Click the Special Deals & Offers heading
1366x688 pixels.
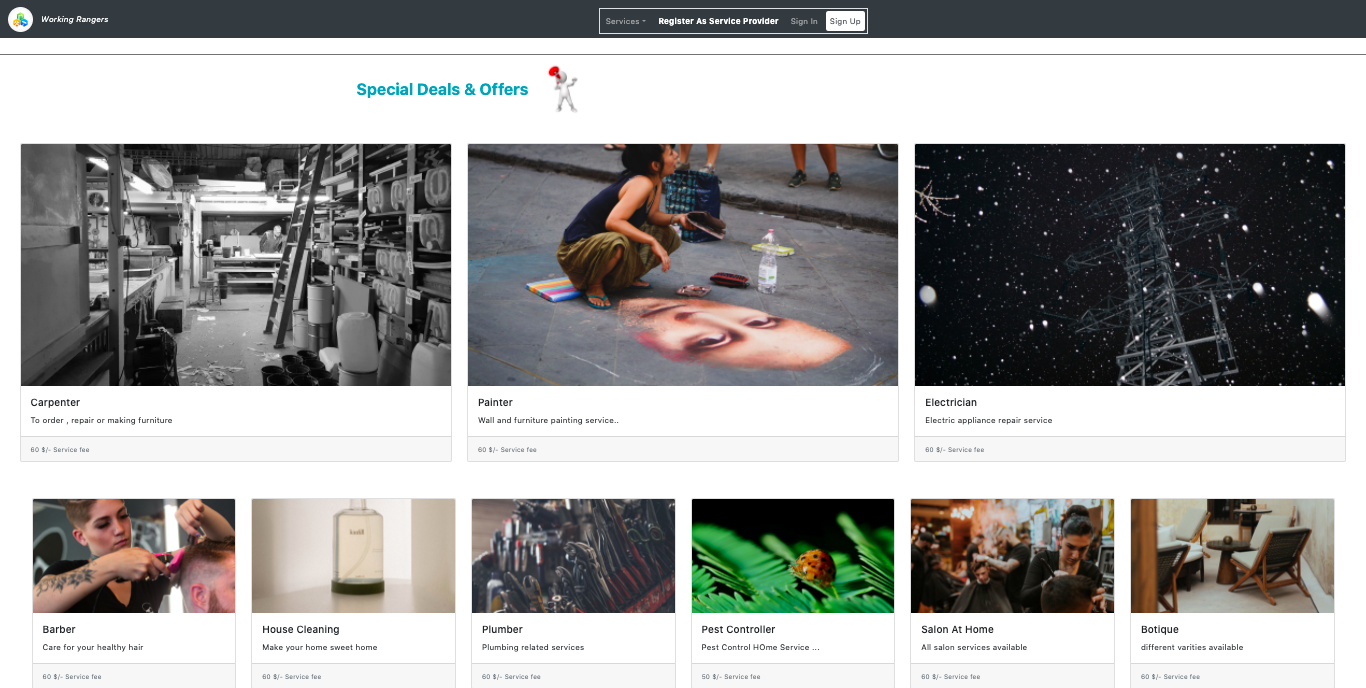(x=442, y=89)
